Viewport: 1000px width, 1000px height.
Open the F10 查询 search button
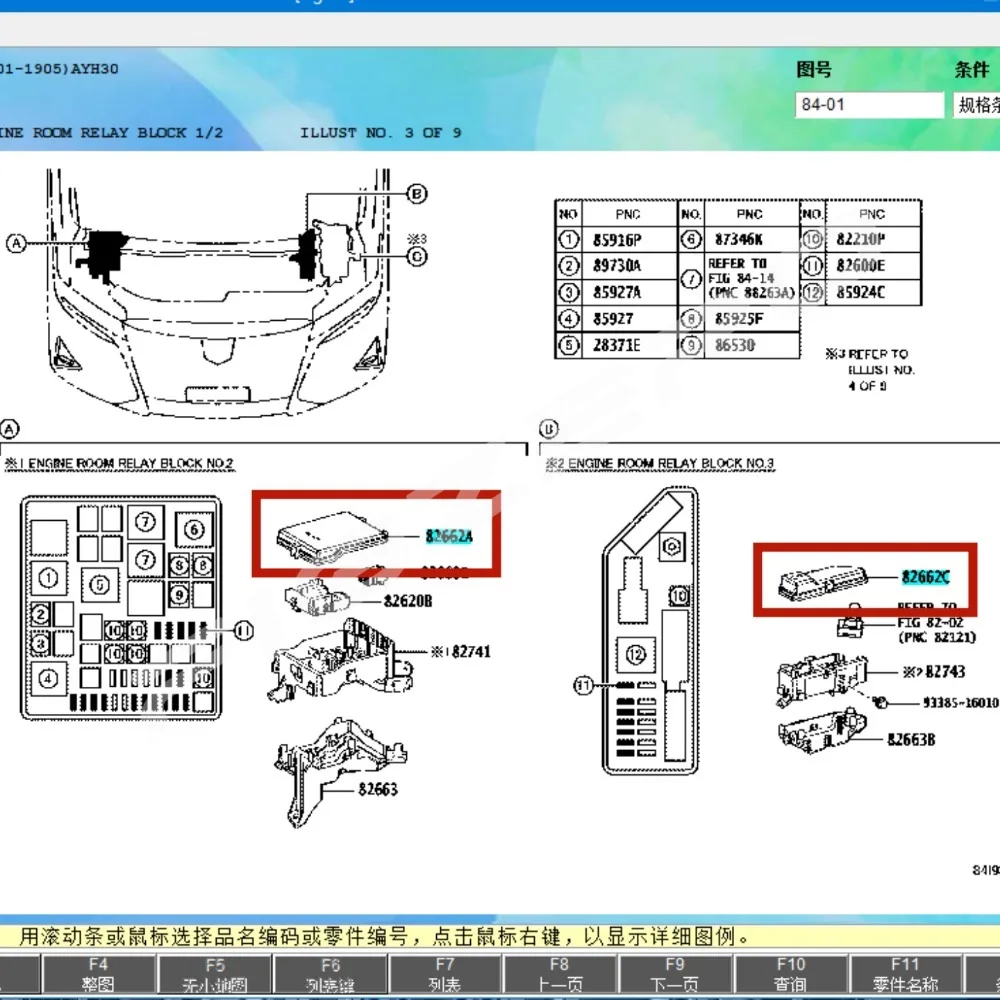point(791,974)
